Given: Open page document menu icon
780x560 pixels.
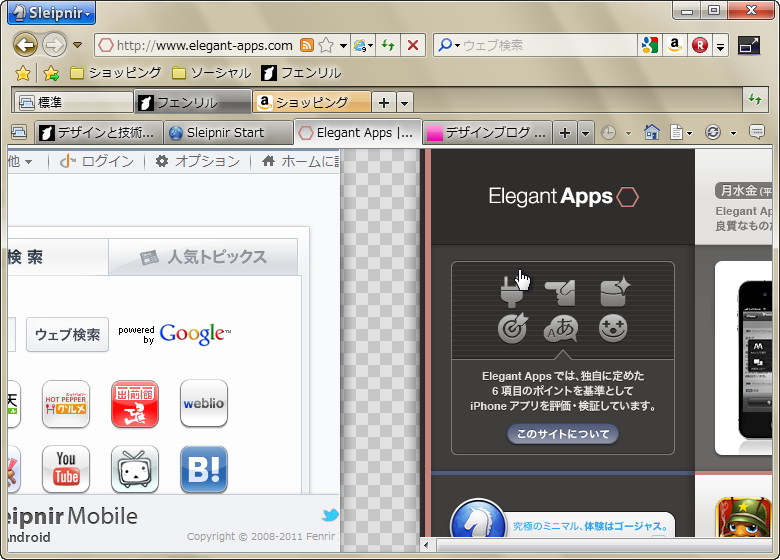Looking at the screenshot, I should [677, 132].
